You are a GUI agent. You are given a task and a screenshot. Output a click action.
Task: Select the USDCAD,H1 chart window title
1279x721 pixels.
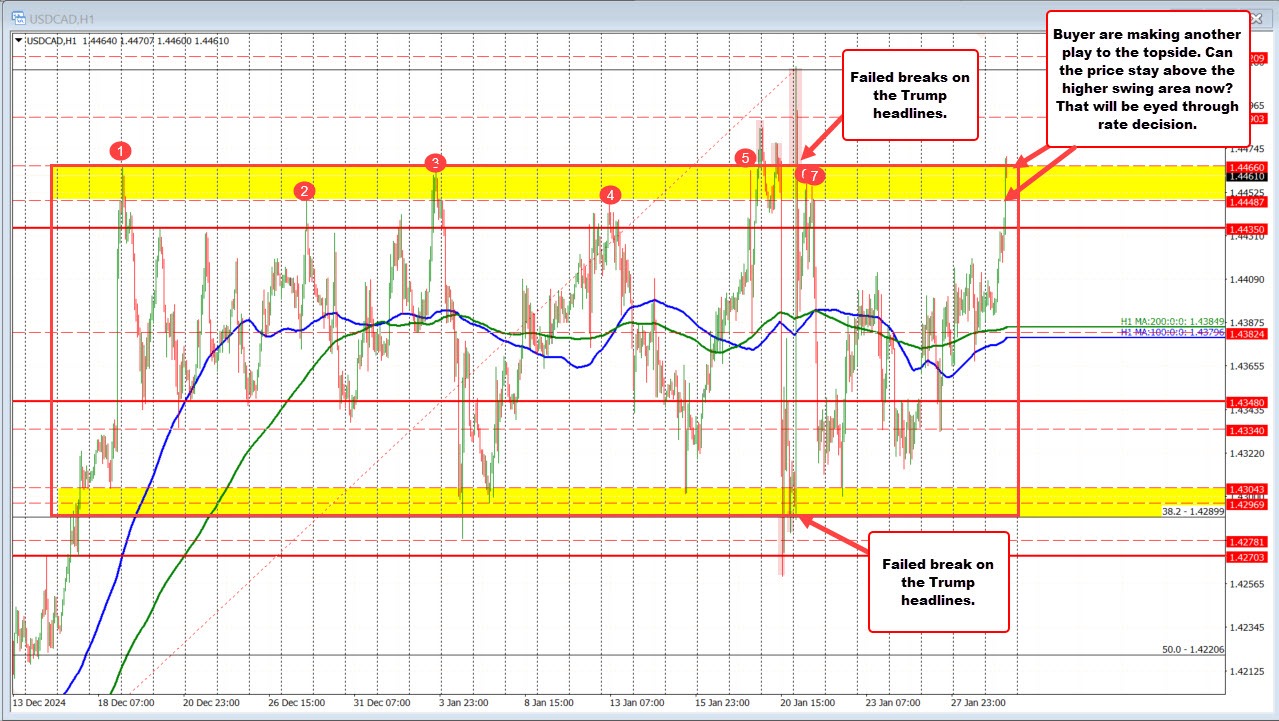point(61,18)
